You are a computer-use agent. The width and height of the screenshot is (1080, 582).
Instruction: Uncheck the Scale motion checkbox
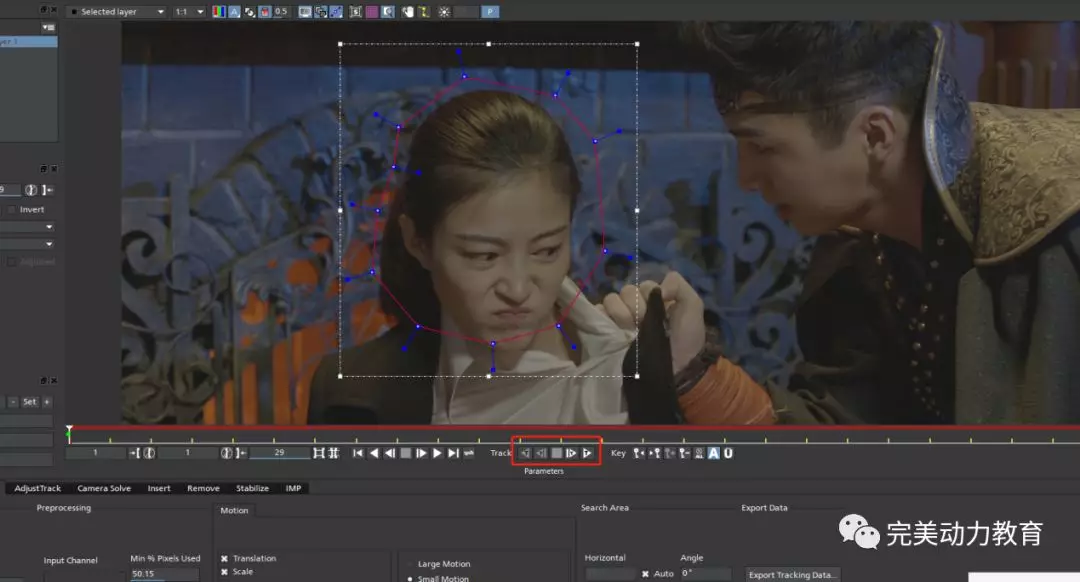click(225, 572)
